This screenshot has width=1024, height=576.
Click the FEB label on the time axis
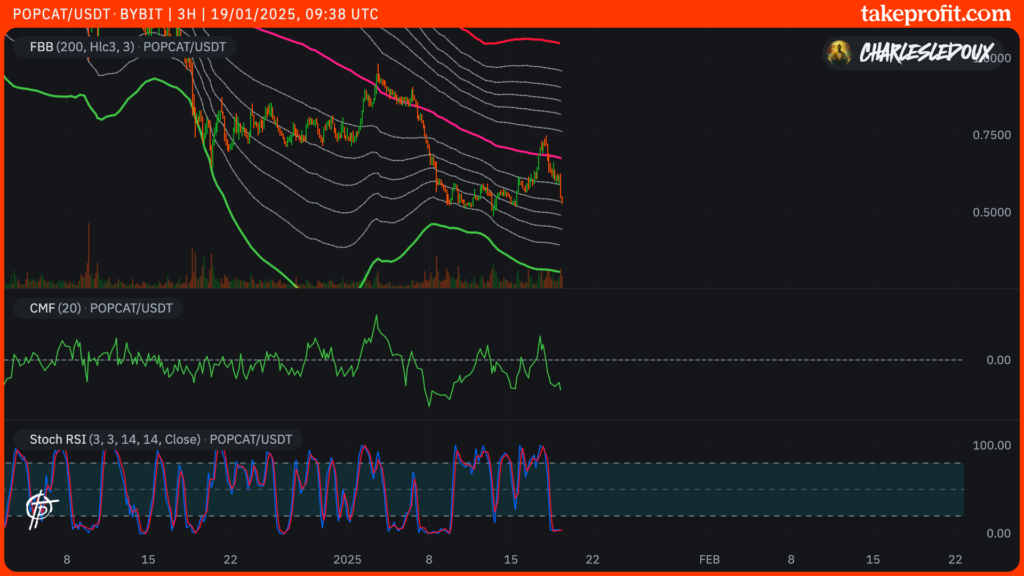click(x=709, y=559)
